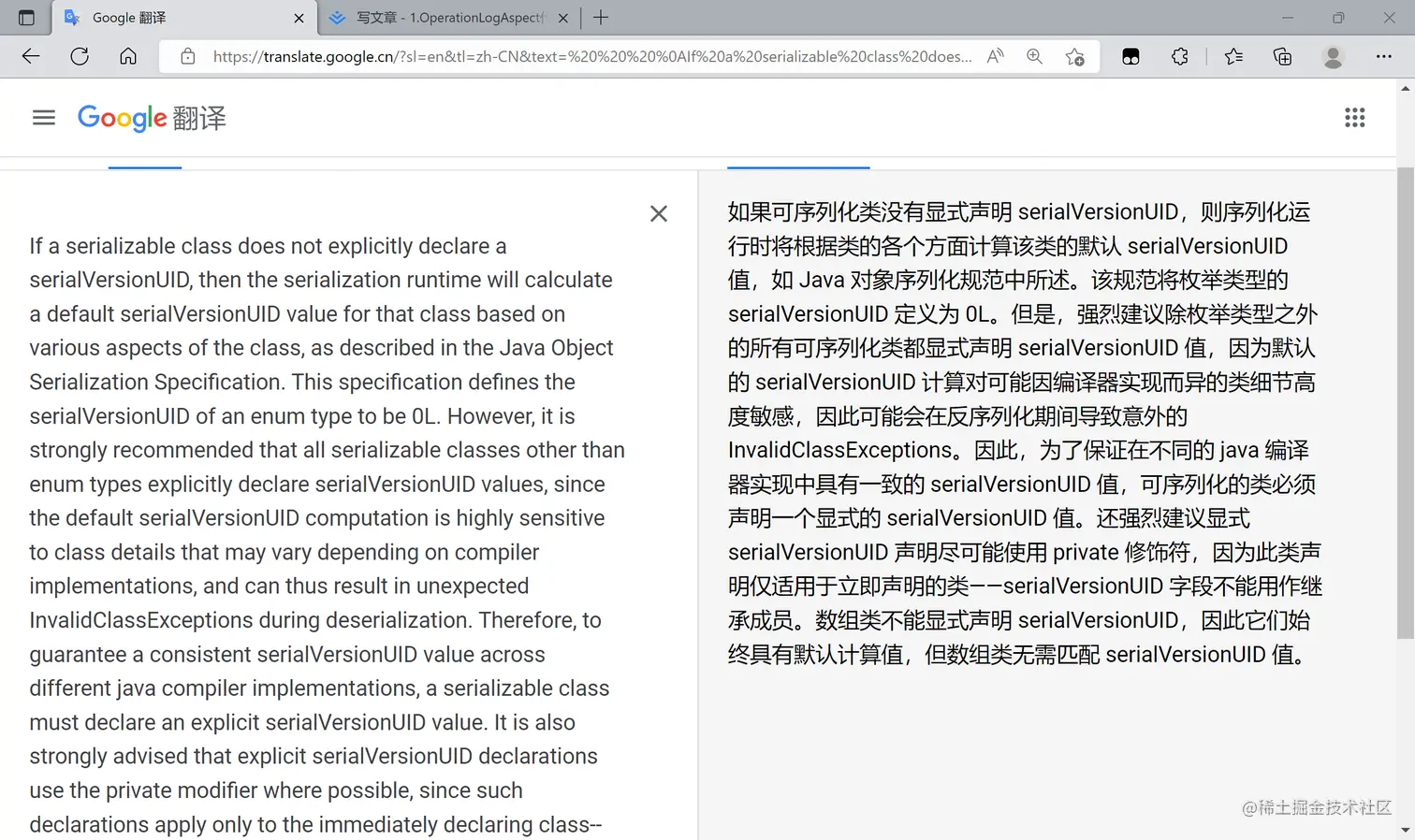Minimize the browser window
Image resolution: width=1415 pixels, height=840 pixels.
(x=1288, y=18)
